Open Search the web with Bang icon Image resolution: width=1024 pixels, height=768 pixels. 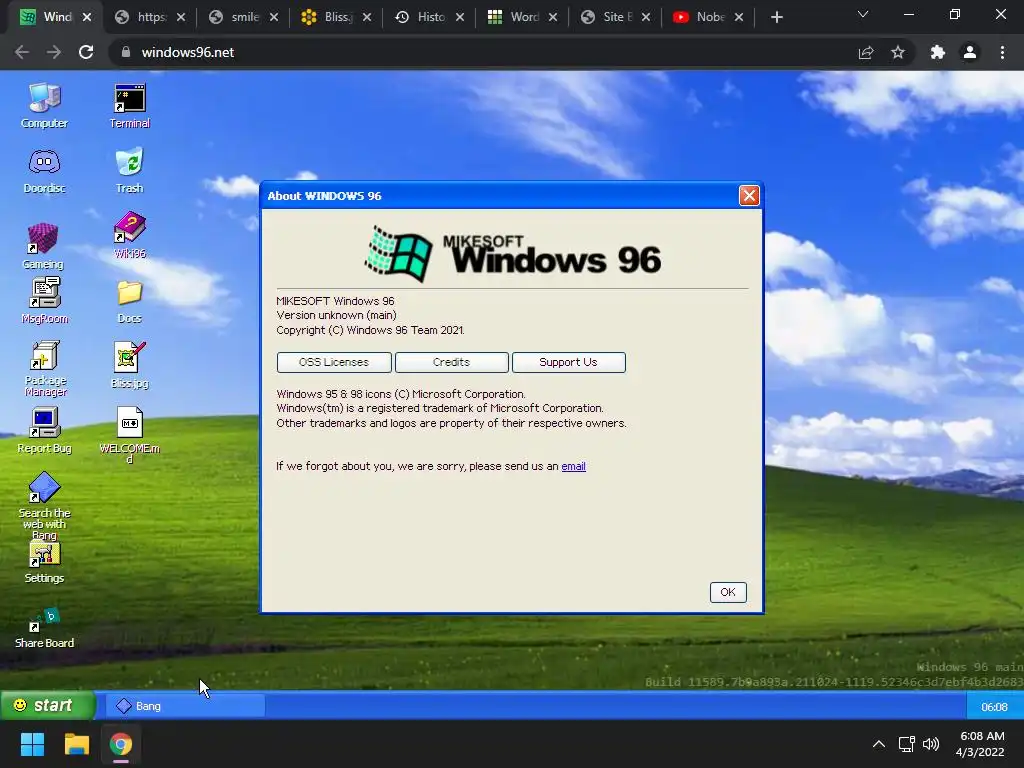pos(44,505)
